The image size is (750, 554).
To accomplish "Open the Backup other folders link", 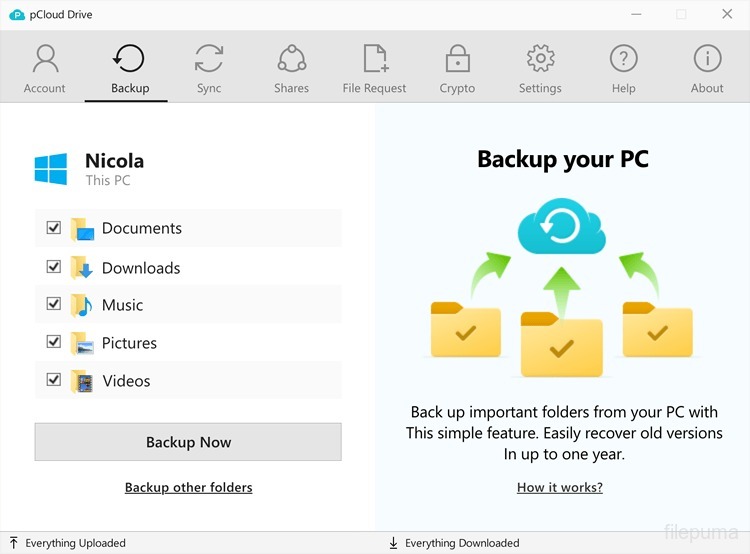I will [188, 488].
